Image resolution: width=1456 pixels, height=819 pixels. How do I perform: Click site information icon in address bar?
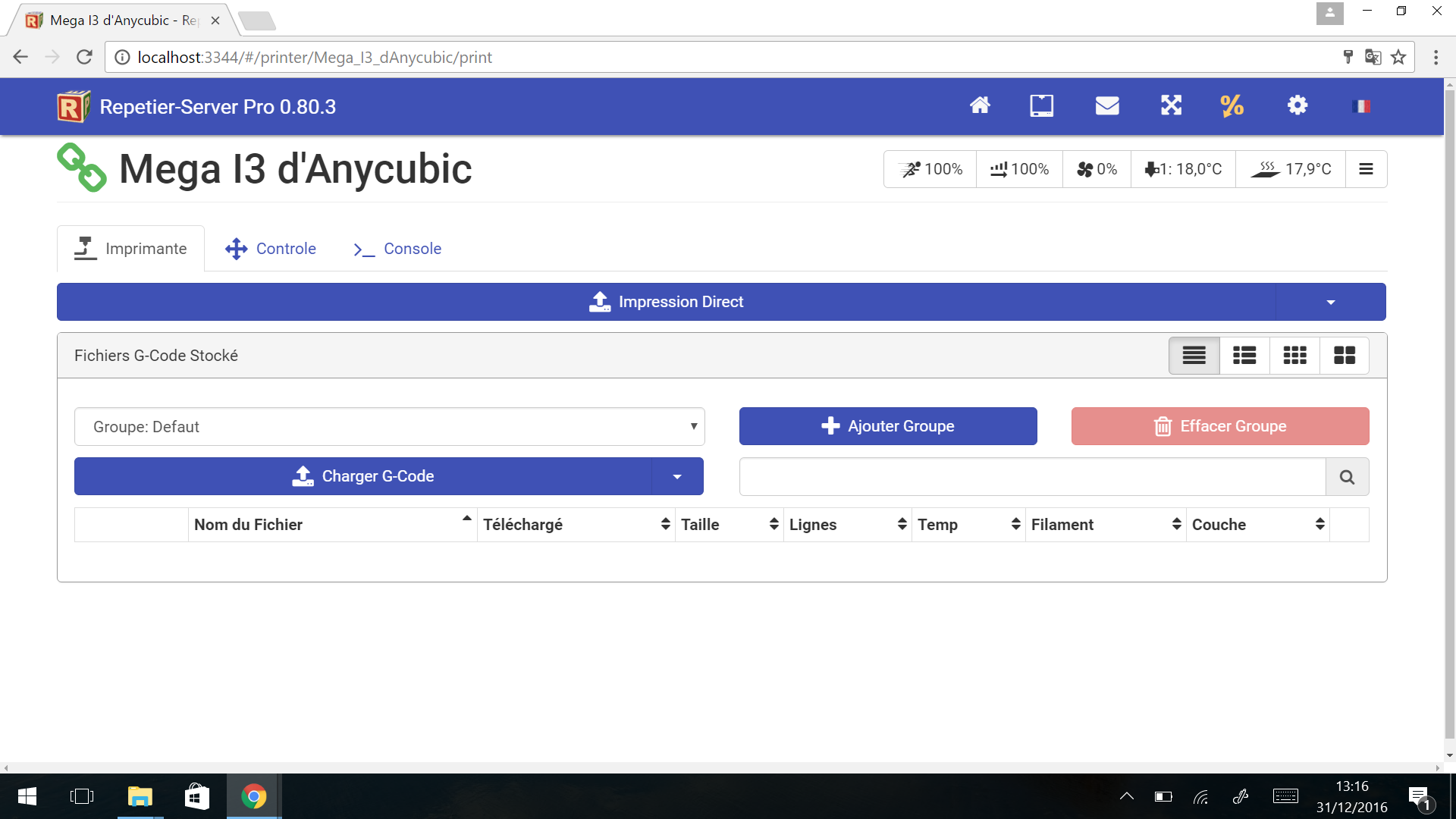(x=122, y=58)
